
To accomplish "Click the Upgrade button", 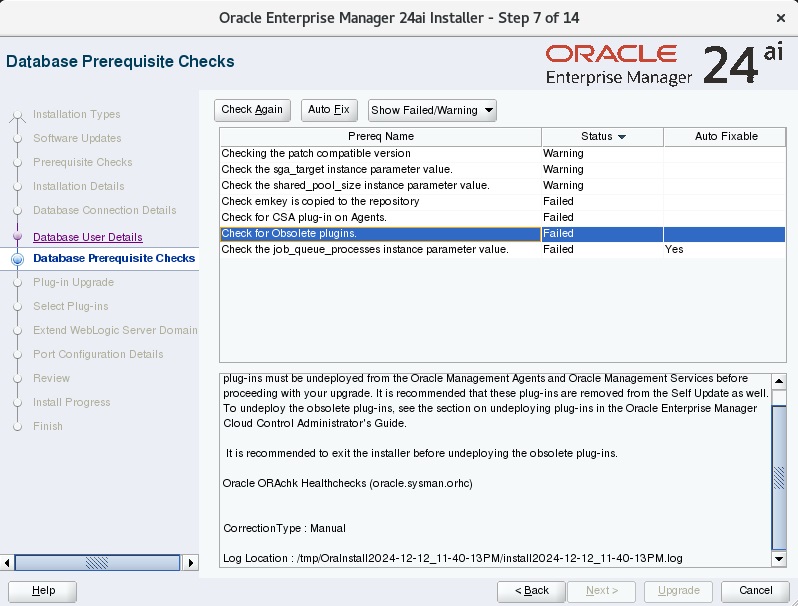I will 678,591.
